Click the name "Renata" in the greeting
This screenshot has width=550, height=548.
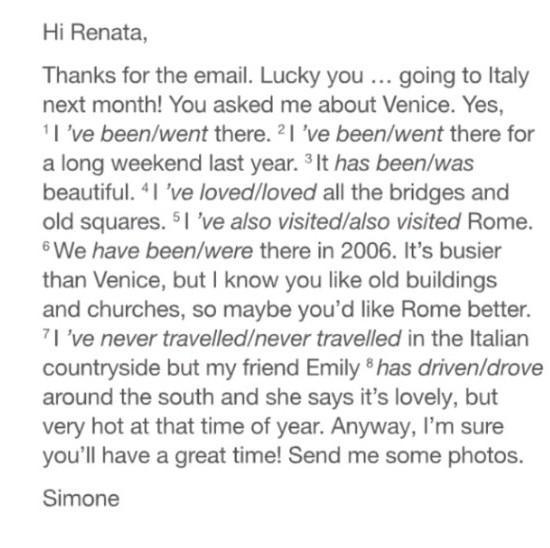(x=107, y=32)
